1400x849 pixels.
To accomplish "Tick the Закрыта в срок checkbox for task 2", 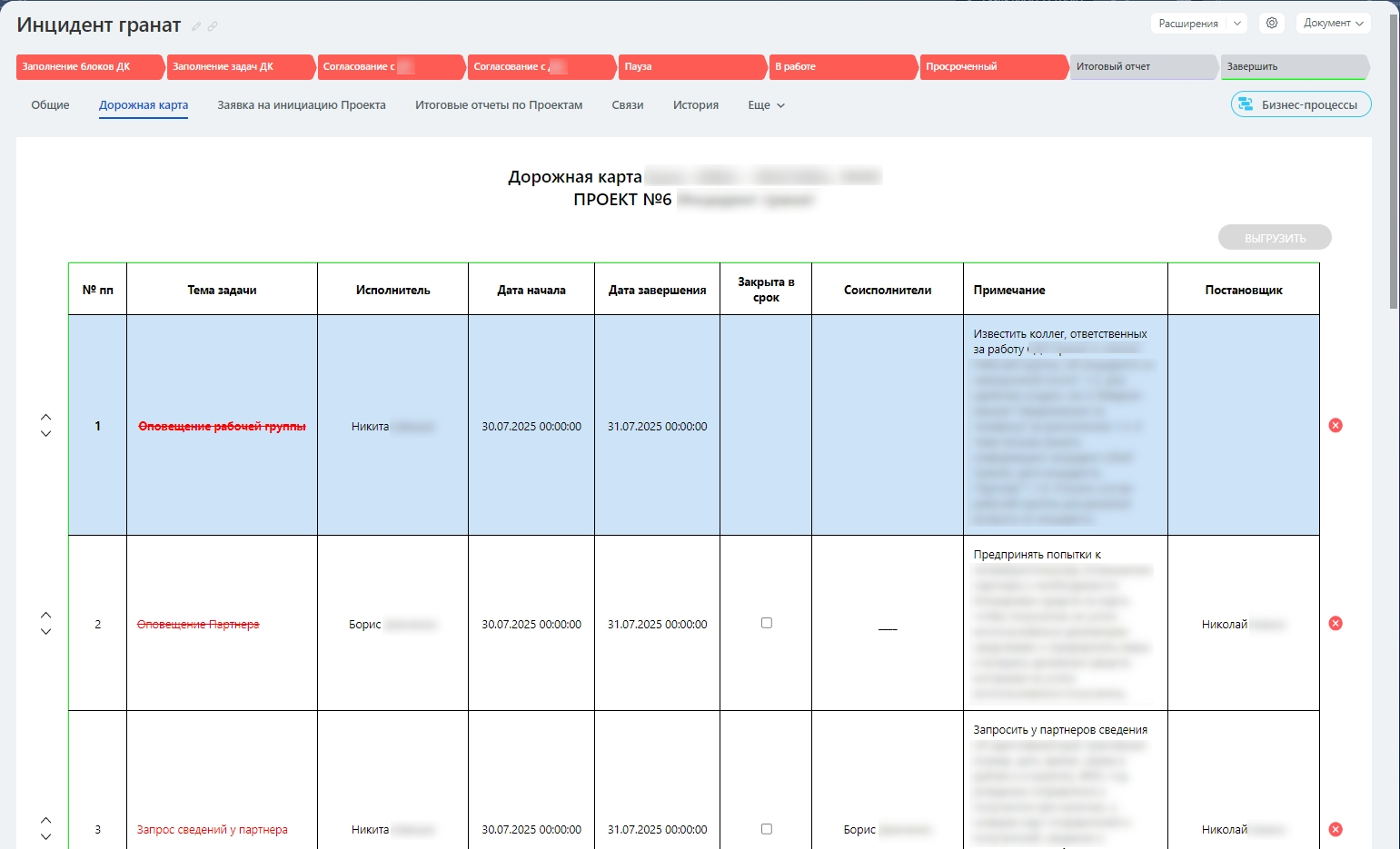I will tap(767, 623).
